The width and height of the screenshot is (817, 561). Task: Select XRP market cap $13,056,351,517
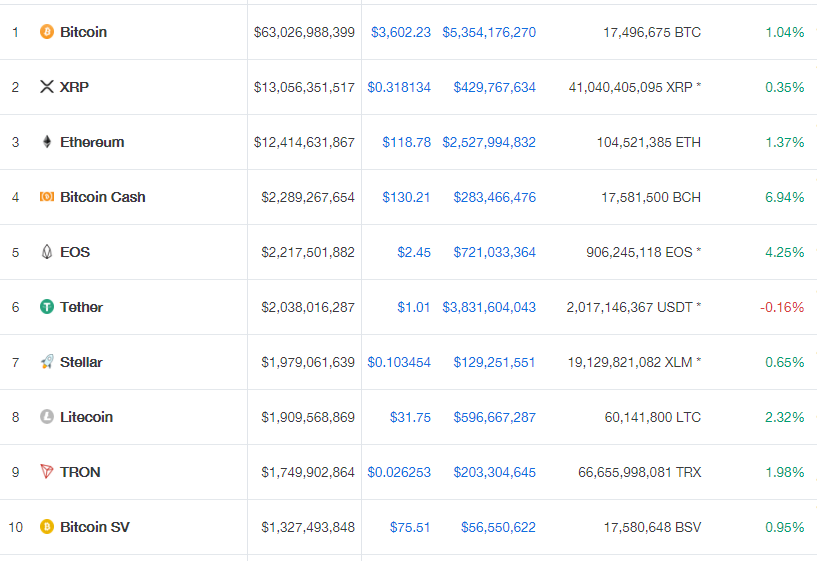click(x=304, y=87)
